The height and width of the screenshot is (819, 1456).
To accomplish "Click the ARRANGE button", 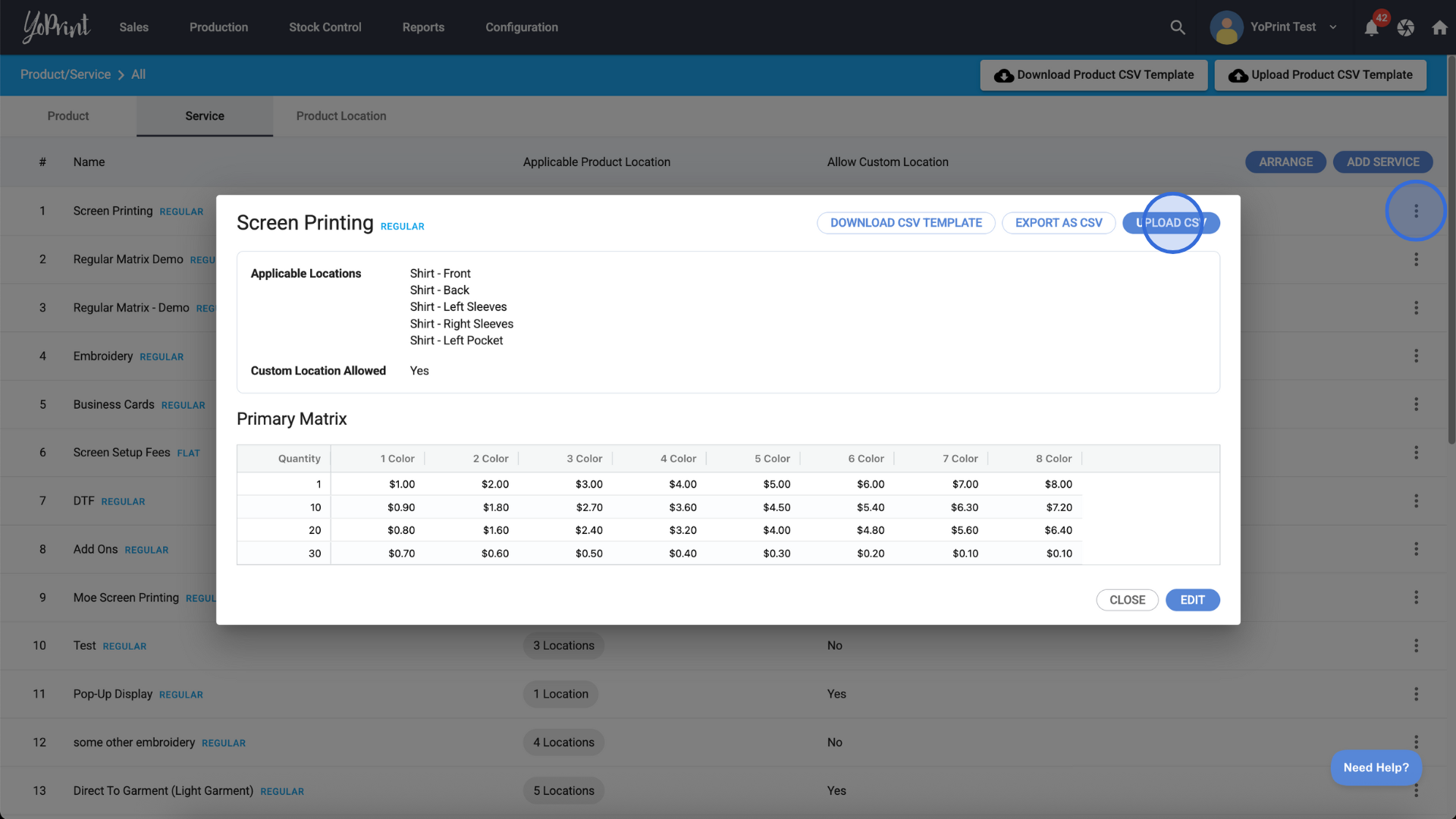I will click(x=1285, y=162).
